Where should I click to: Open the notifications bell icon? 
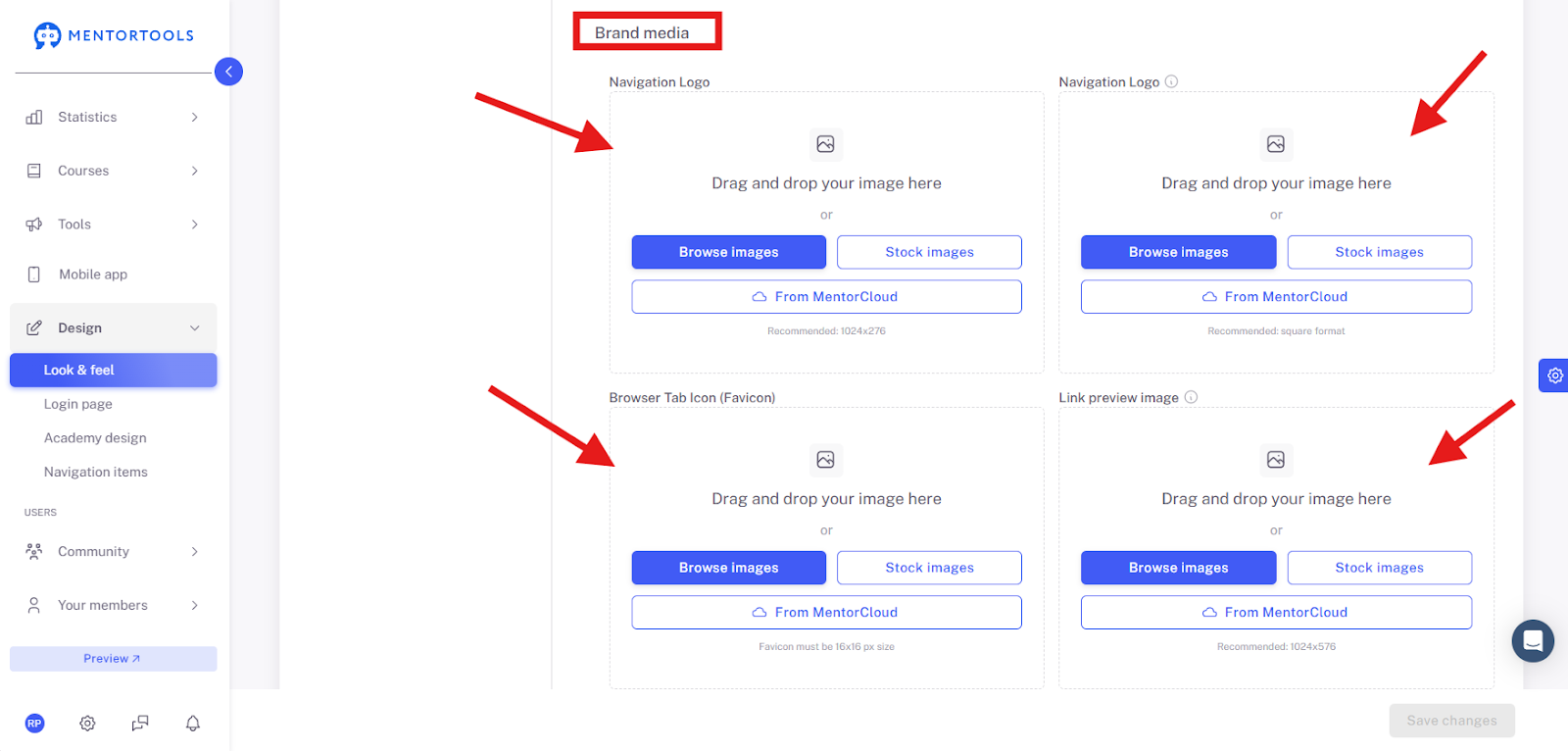tap(193, 724)
